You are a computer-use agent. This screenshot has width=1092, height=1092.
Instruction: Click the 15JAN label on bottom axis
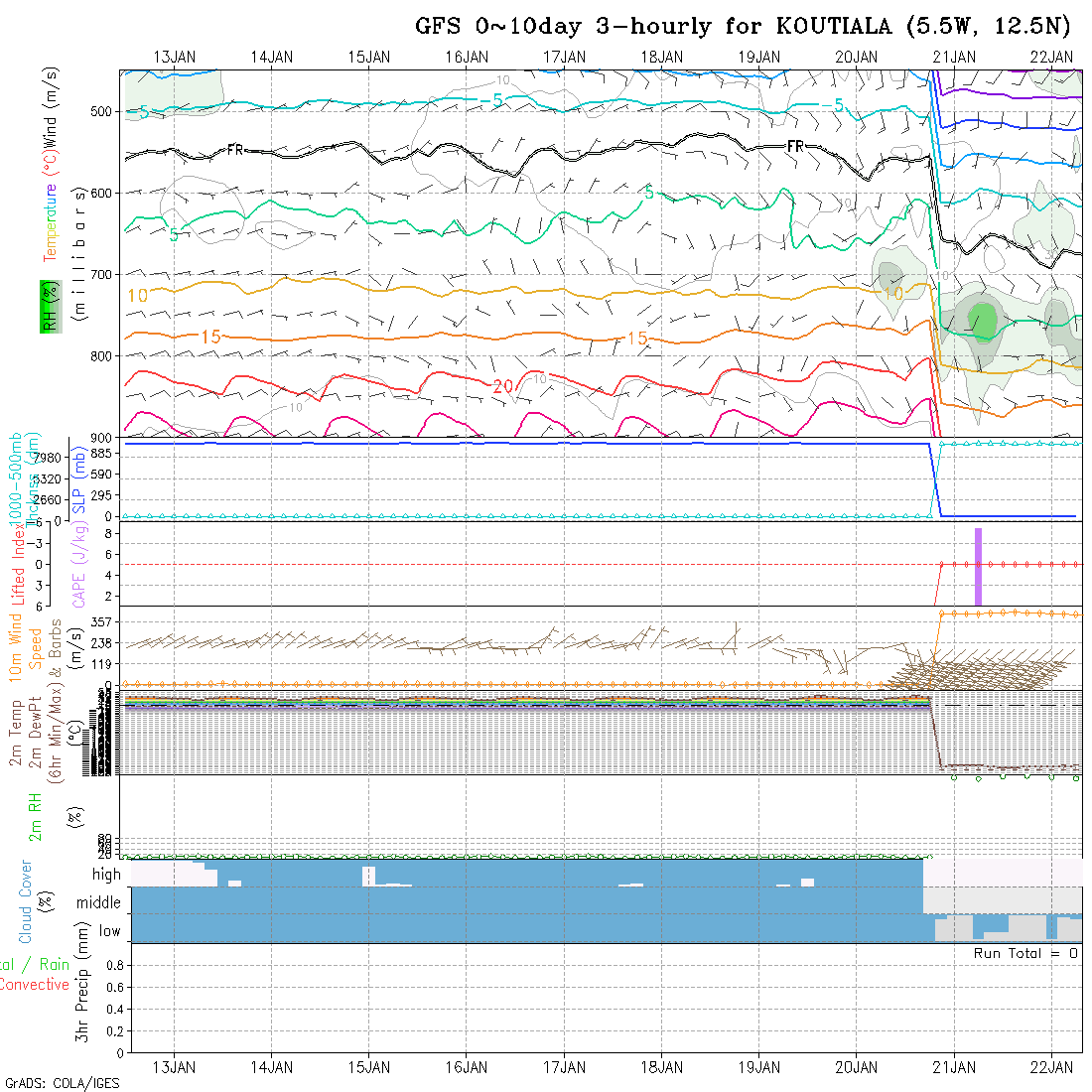click(369, 1067)
